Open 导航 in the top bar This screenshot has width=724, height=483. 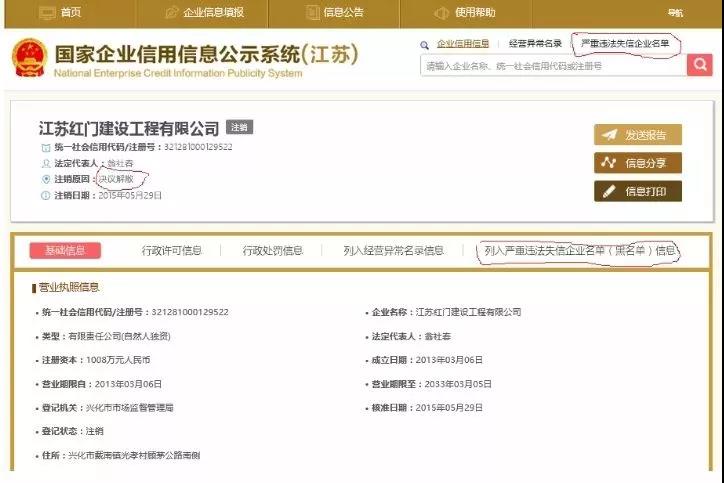675,13
